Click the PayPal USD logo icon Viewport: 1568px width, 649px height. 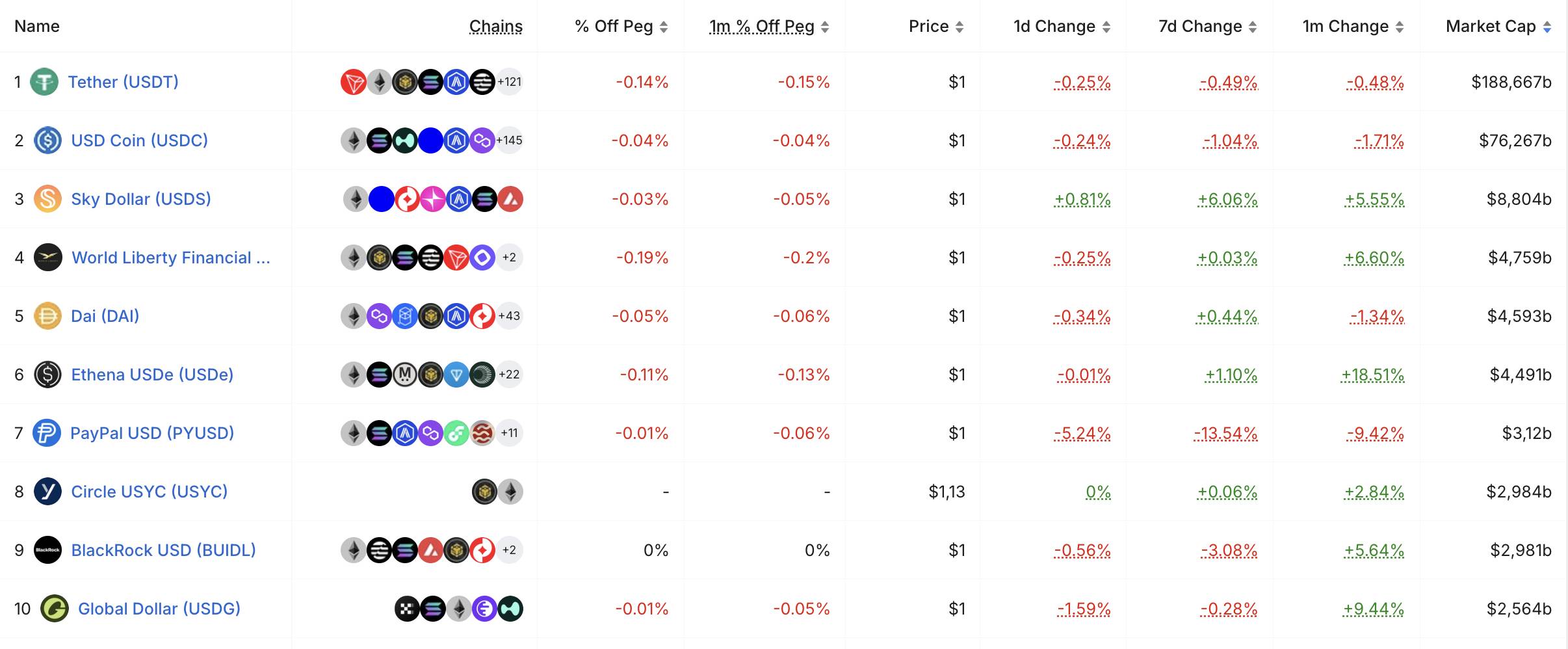[x=47, y=433]
